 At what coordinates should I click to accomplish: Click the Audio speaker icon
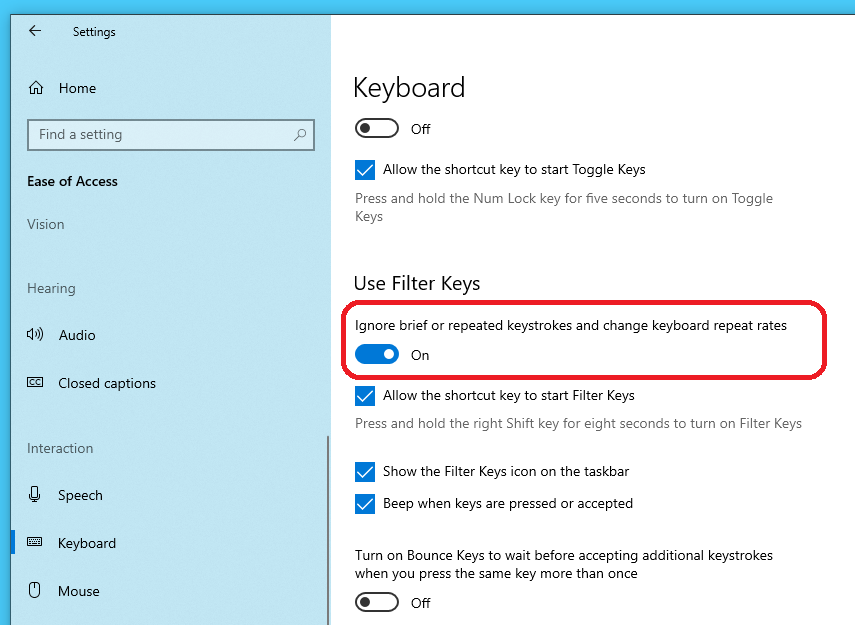click(36, 335)
